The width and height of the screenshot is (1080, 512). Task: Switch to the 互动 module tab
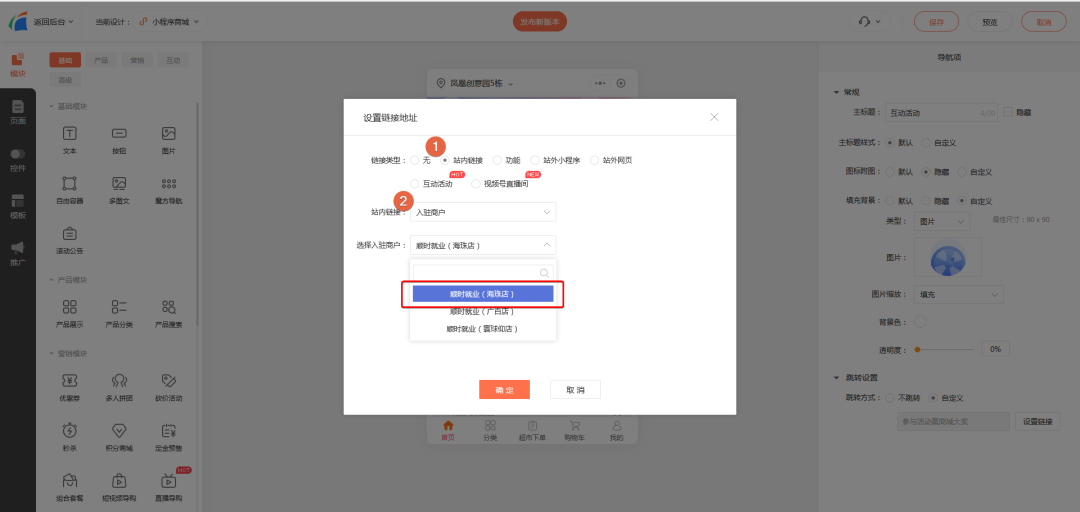173,60
